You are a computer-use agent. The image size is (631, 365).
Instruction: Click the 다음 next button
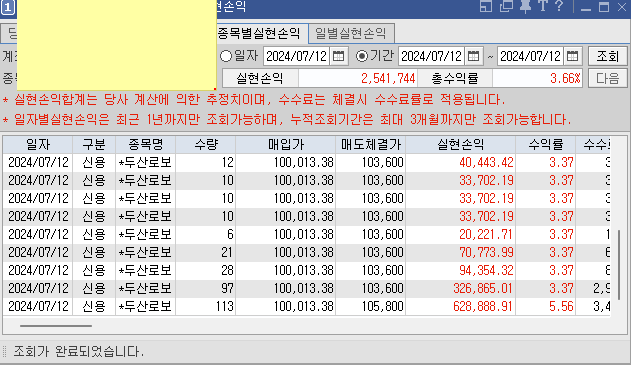(x=607, y=78)
